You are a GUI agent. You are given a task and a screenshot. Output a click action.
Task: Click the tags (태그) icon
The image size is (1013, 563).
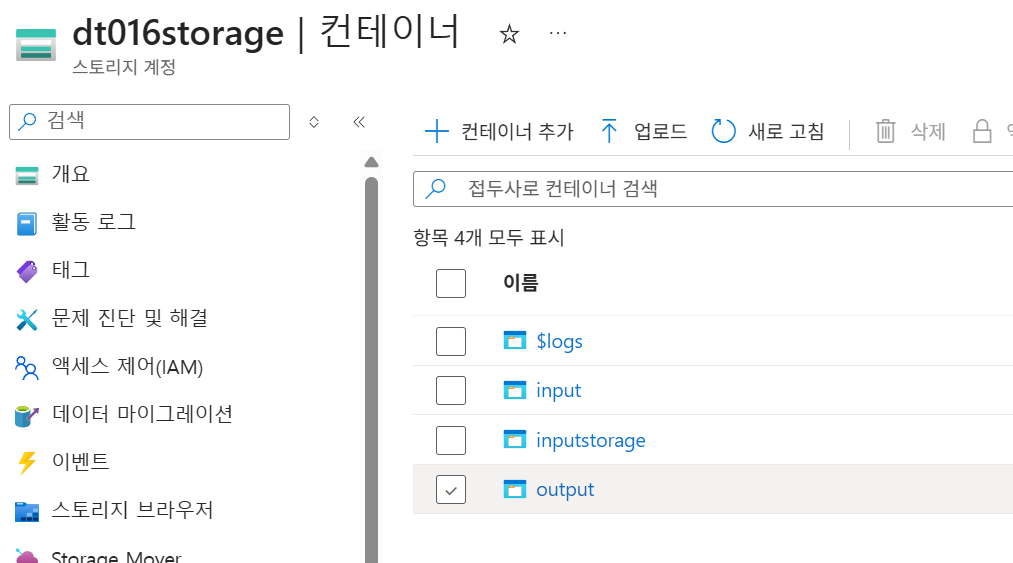coord(27,271)
